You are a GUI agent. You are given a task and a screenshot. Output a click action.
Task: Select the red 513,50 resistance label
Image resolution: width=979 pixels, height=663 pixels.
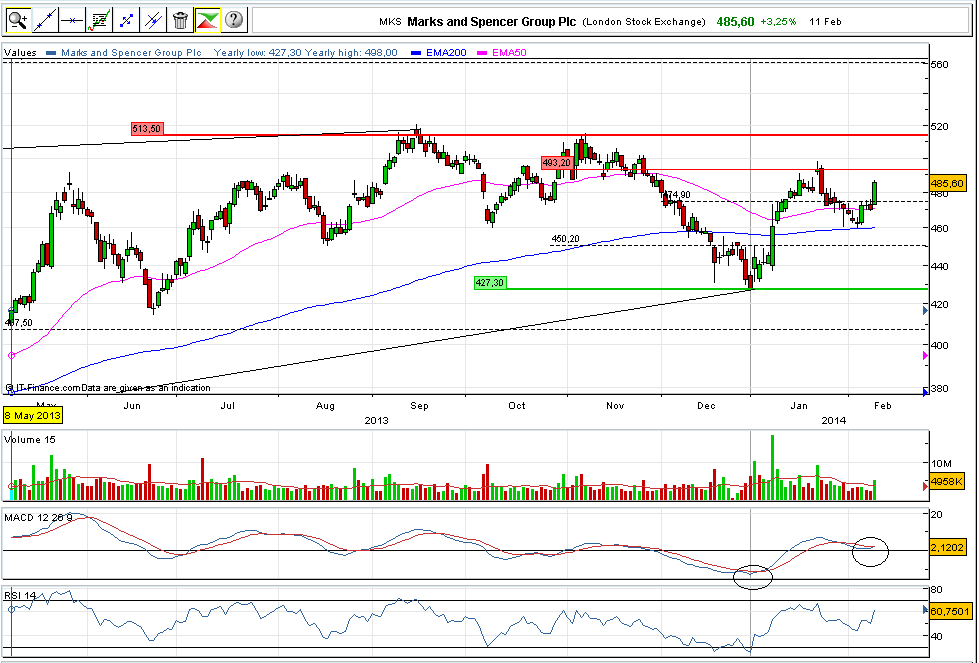(147, 129)
